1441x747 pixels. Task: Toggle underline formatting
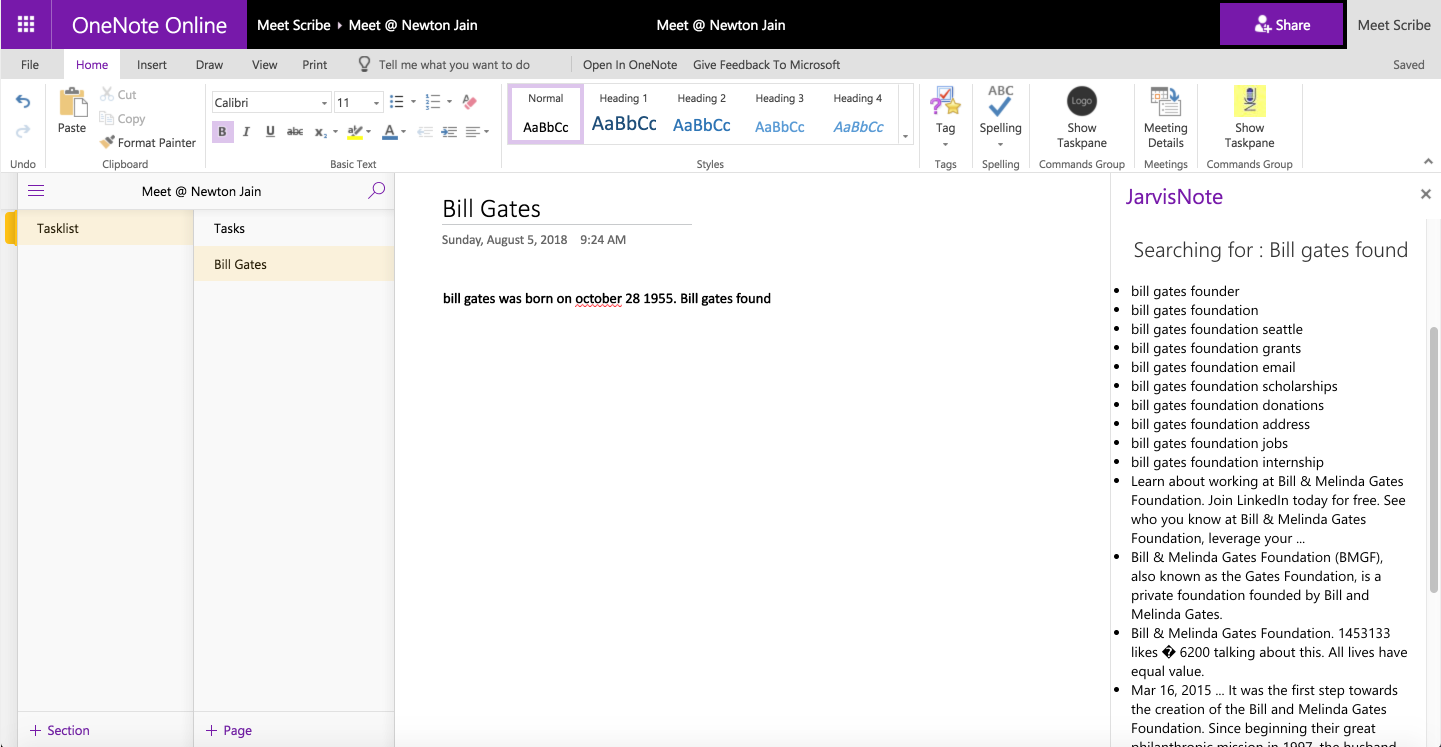pos(270,131)
